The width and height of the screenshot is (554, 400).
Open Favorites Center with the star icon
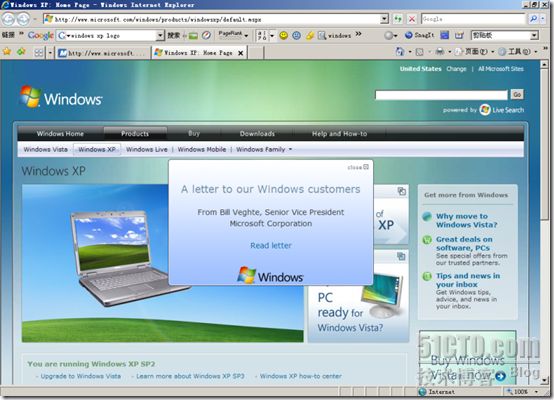(x=7, y=52)
